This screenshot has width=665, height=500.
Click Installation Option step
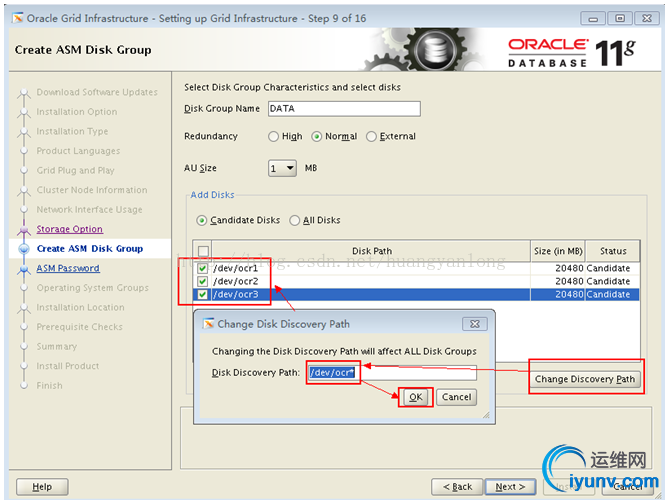pyautogui.click(x=77, y=112)
